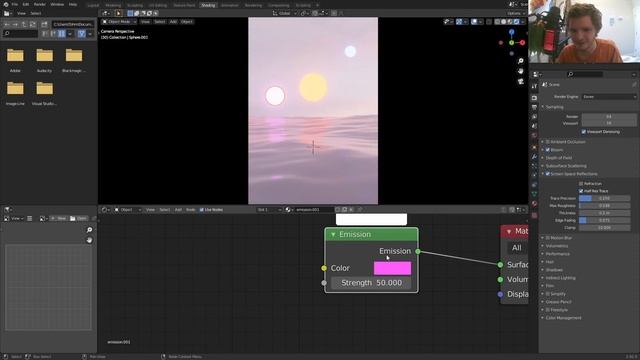640x360 pixels.
Task: Toggle camera view gizmo in viewport
Action: pyautogui.click(x=520, y=81)
